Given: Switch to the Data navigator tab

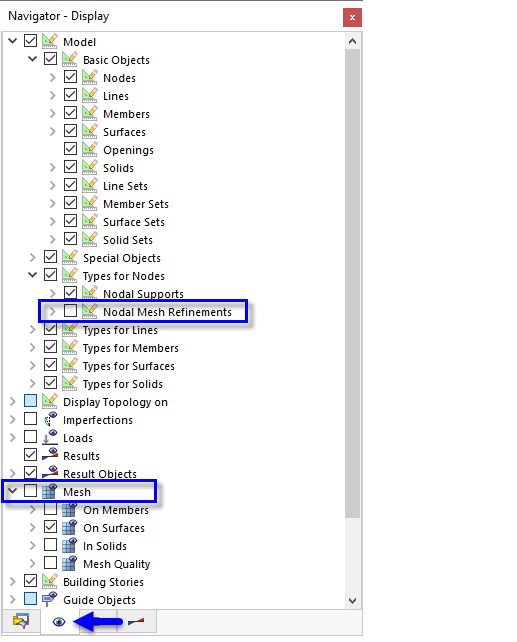Looking at the screenshot, I should coord(21,621).
